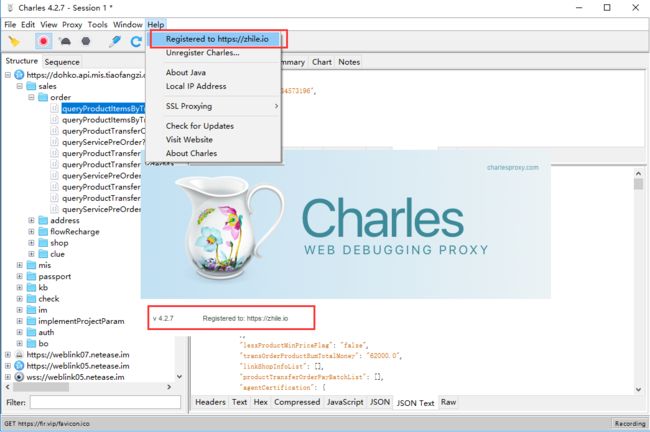Click the Recording status bar button
650x432 pixels.
click(630, 424)
